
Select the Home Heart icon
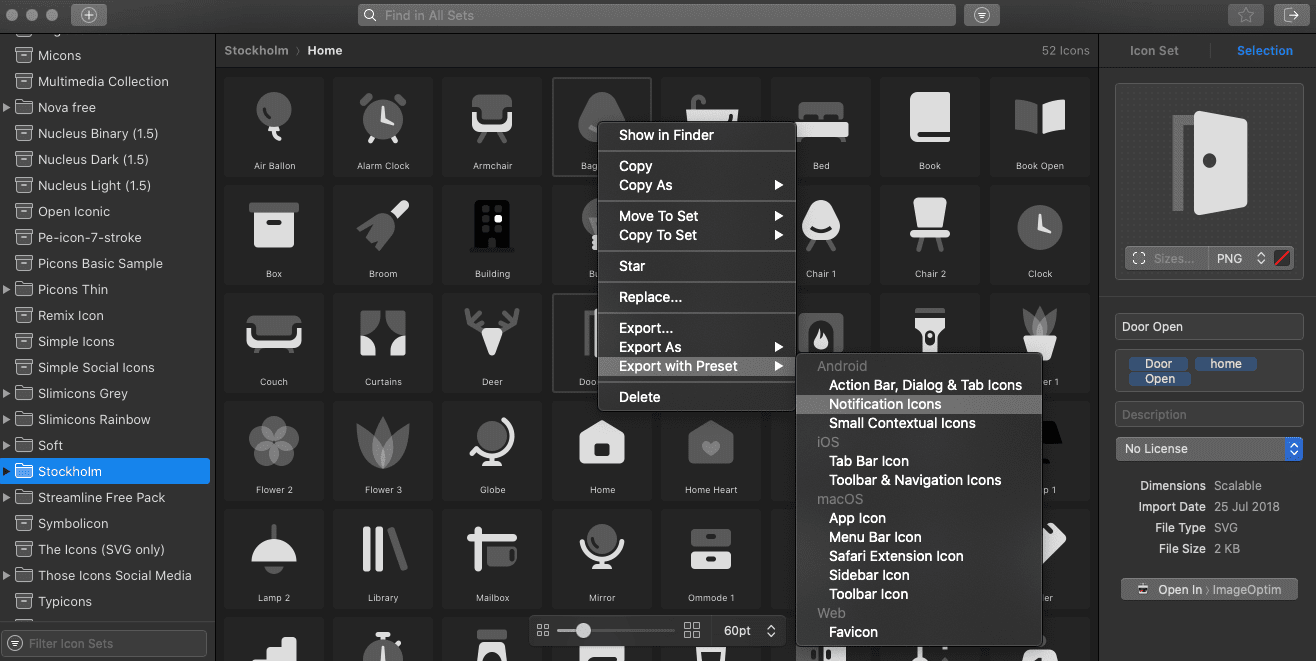(x=711, y=451)
